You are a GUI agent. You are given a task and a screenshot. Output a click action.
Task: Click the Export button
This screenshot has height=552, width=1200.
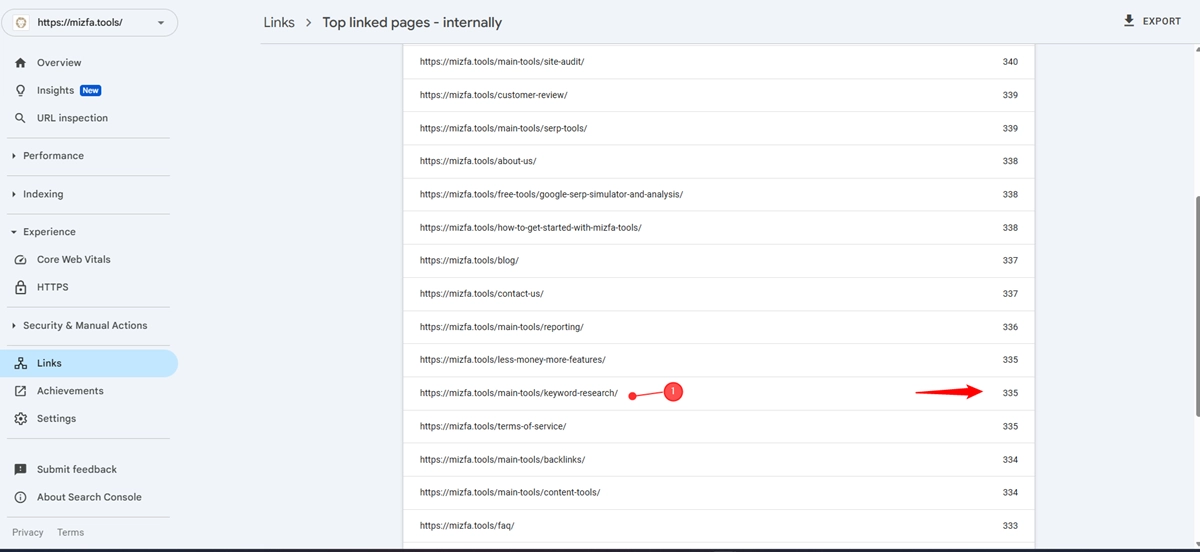(x=1153, y=21)
